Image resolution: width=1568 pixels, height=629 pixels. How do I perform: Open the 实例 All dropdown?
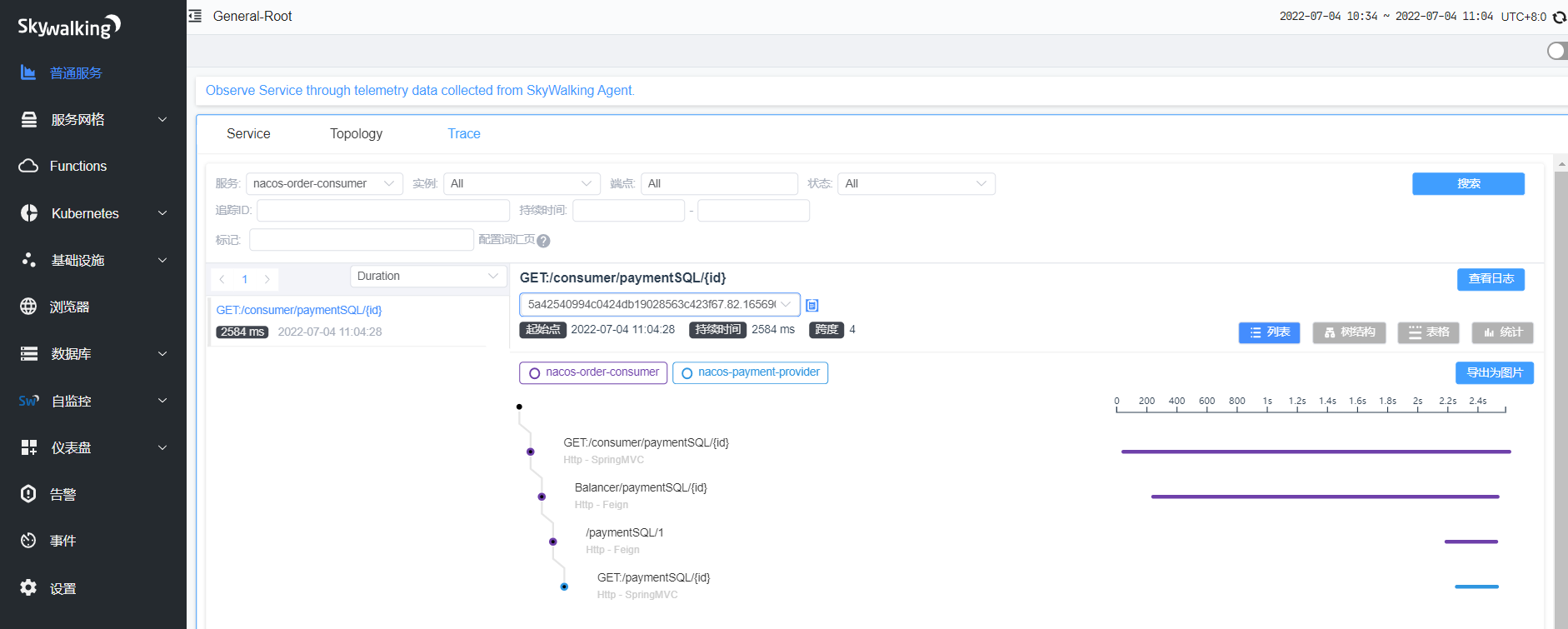pos(522,183)
